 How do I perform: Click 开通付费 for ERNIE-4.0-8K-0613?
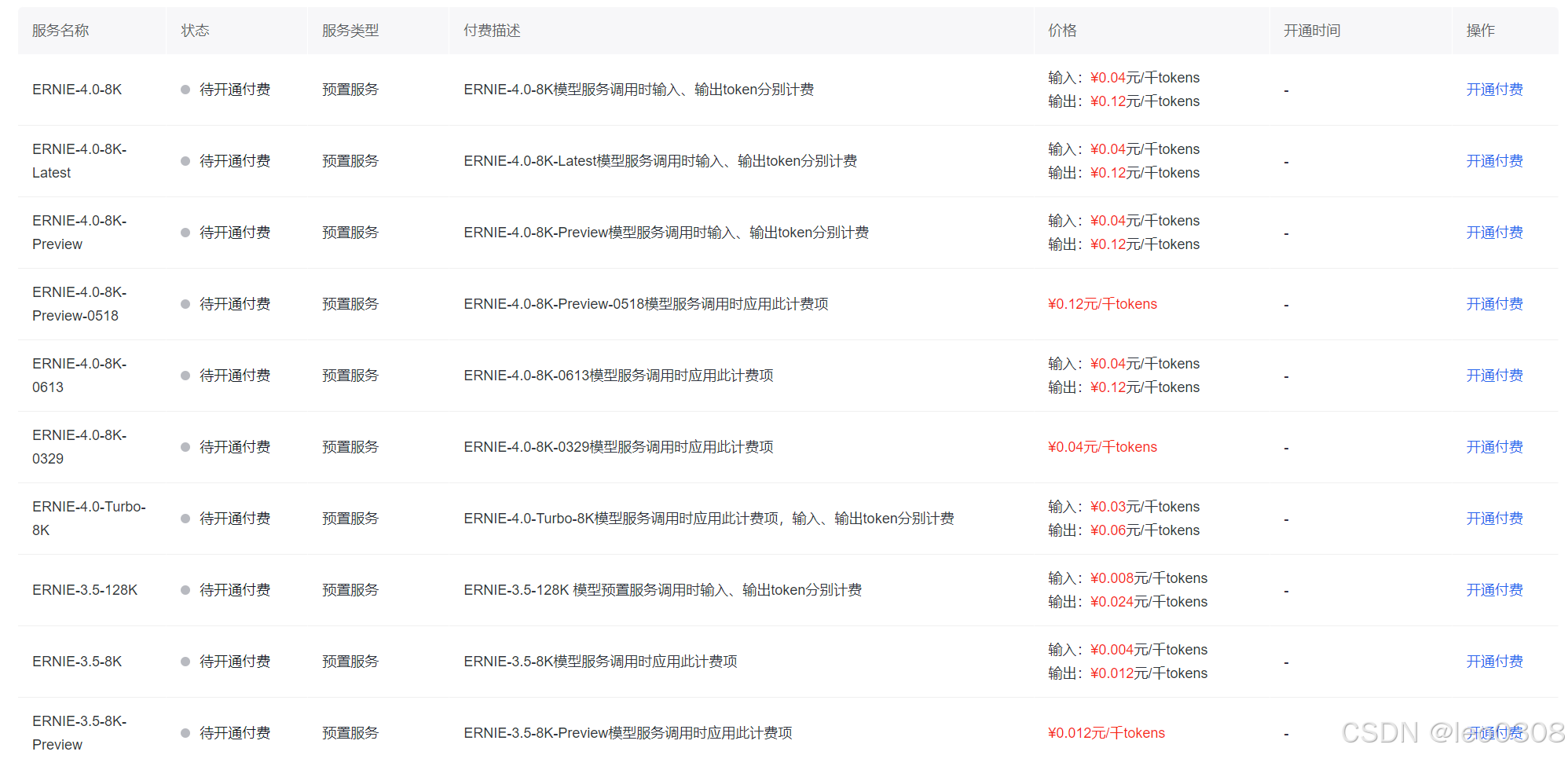click(1494, 376)
